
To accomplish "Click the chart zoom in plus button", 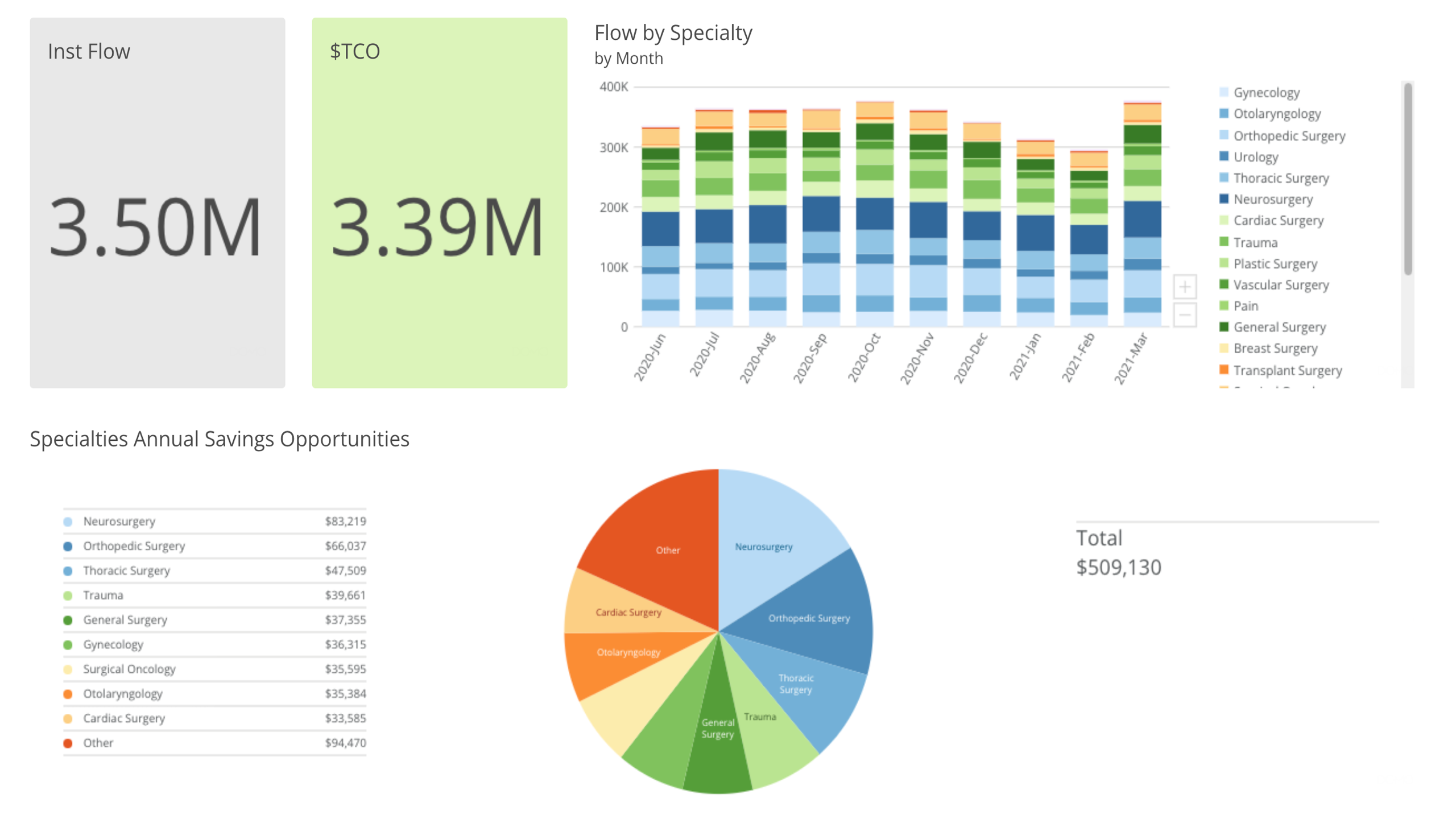I will [x=1185, y=287].
